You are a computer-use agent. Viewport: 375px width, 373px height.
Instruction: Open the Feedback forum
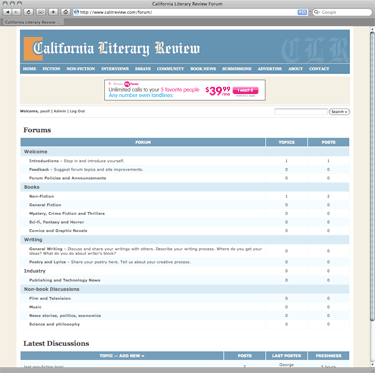[x=39, y=169]
